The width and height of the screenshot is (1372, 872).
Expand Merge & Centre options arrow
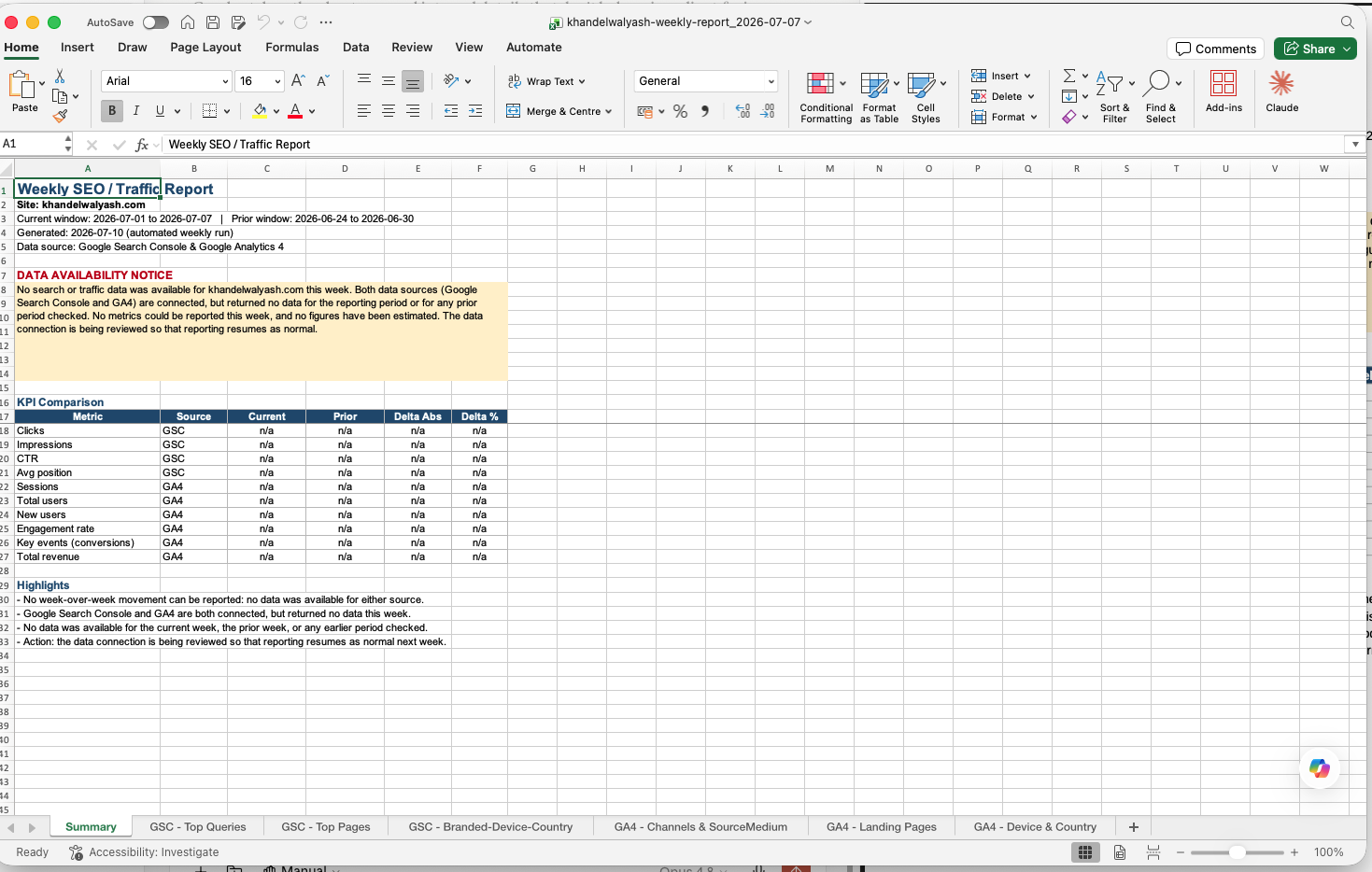[x=609, y=111]
